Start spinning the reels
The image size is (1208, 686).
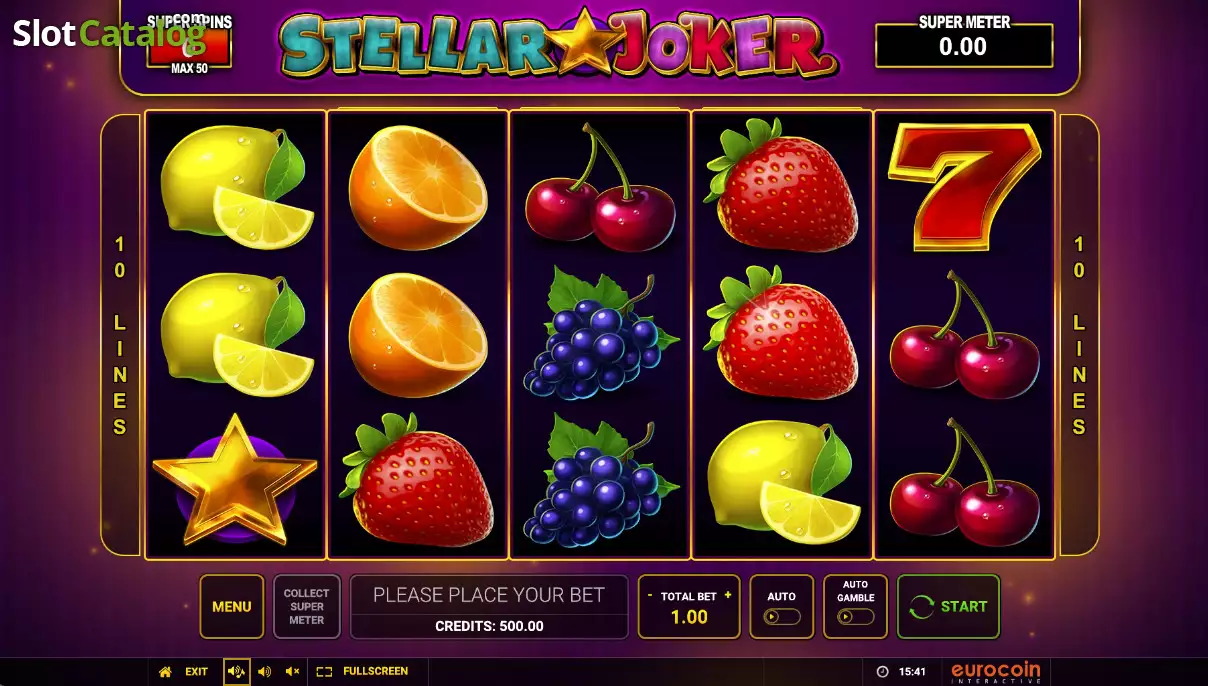(949, 606)
